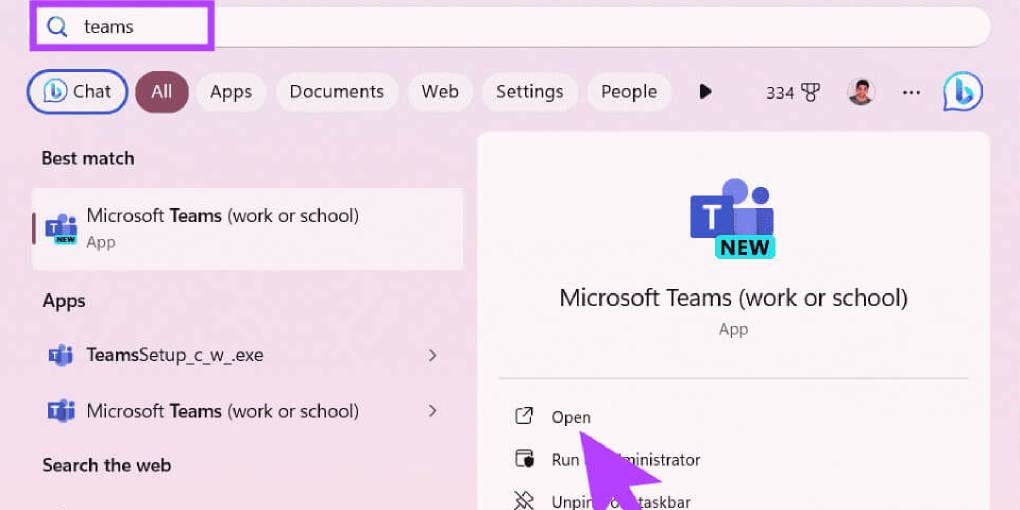Switch to the People filter
The height and width of the screenshot is (510, 1020).
[x=628, y=92]
